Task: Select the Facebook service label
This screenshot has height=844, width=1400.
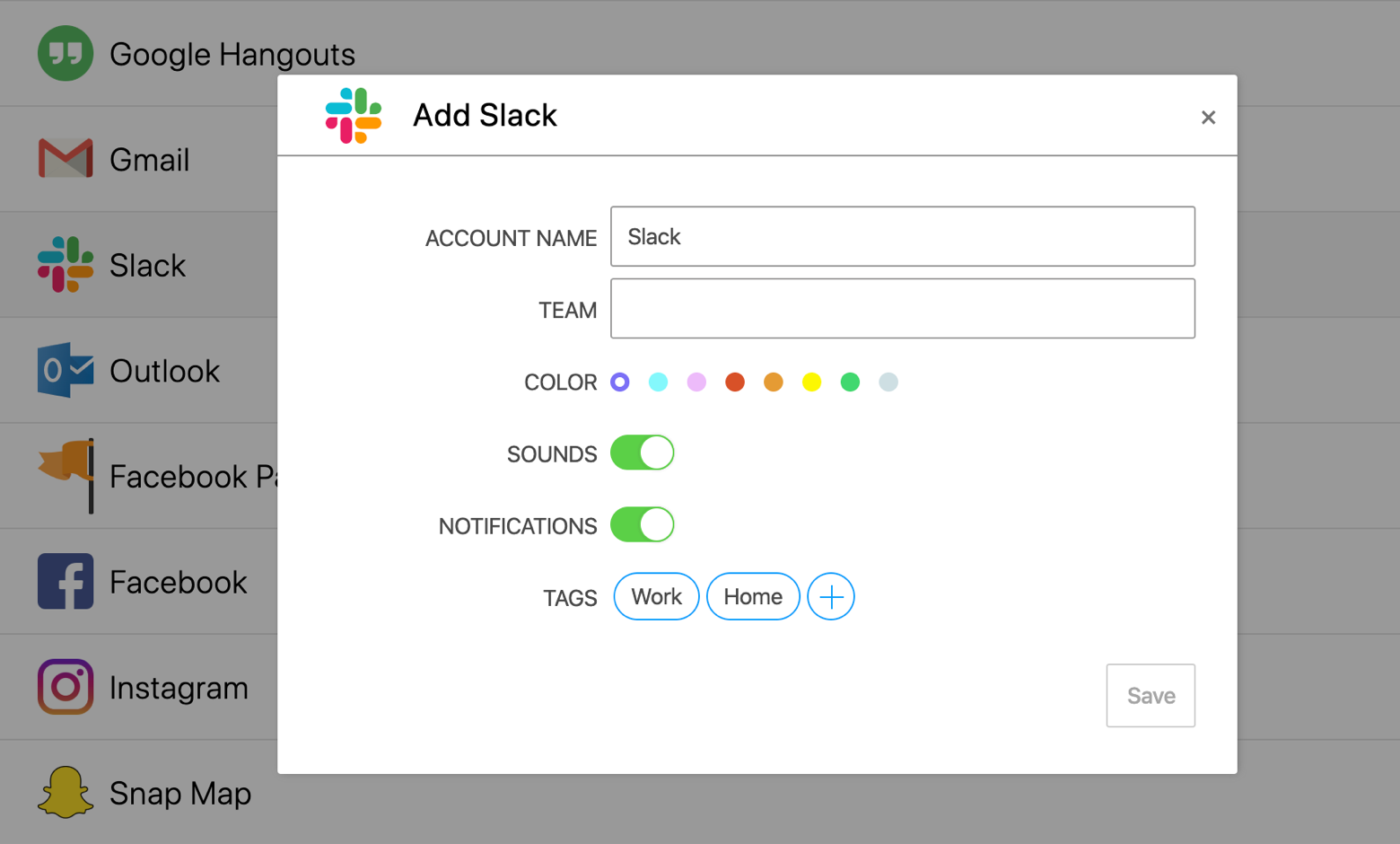Action: 179,582
